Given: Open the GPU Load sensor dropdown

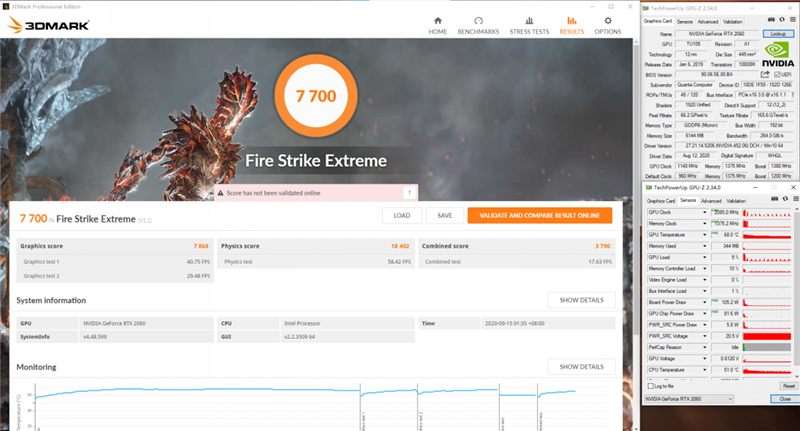Looking at the screenshot, I should click(x=705, y=257).
